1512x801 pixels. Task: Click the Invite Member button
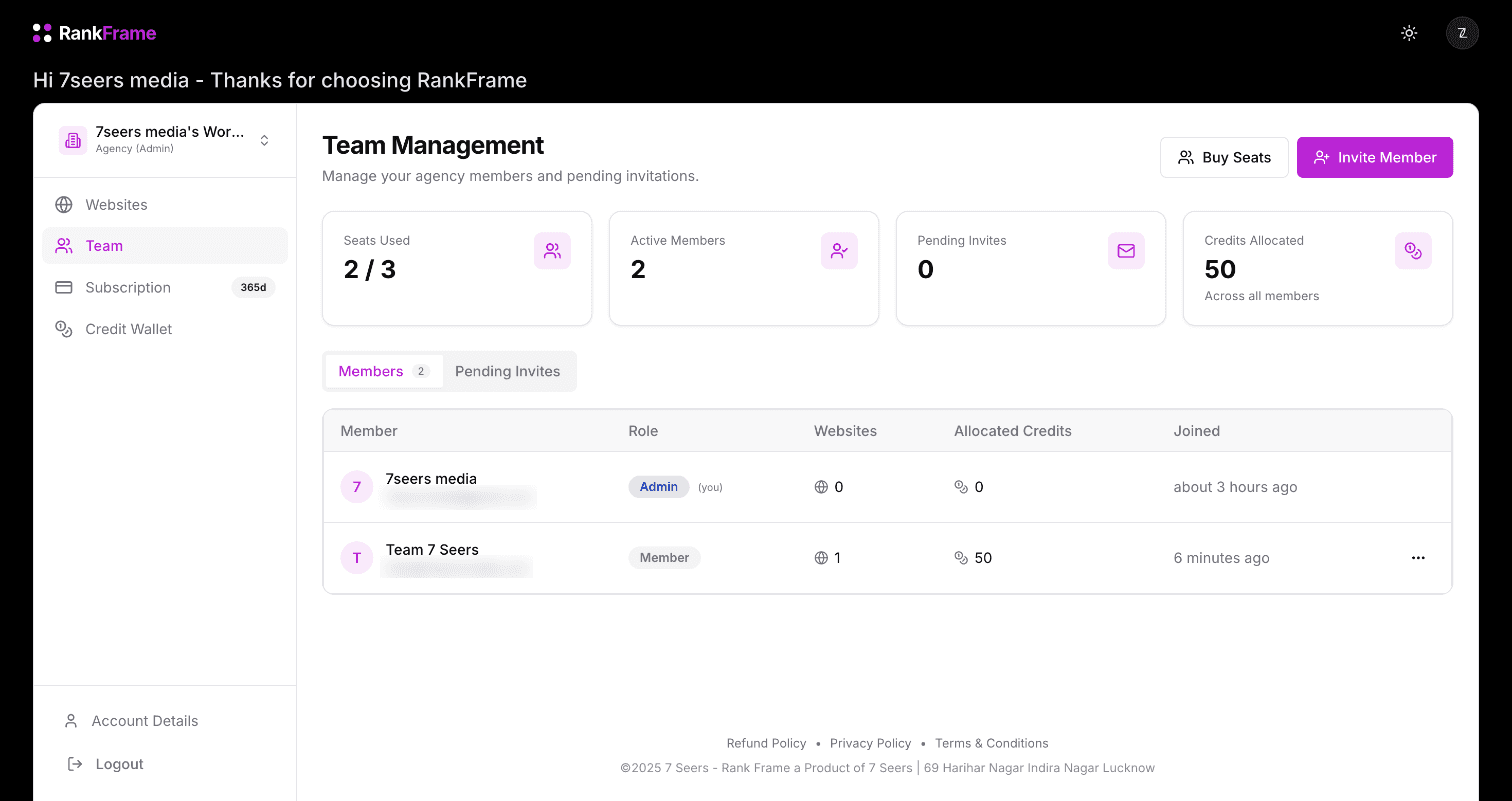click(1374, 157)
